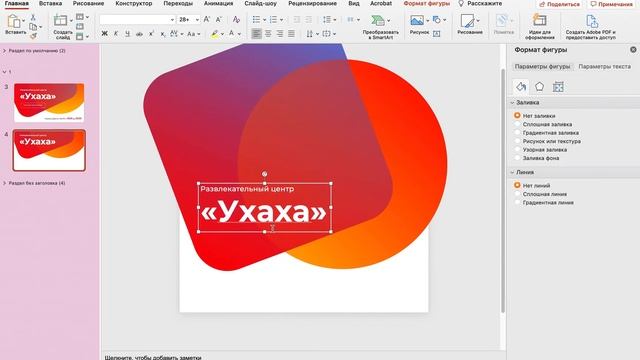The height and width of the screenshot is (360, 640).
Task: Click the numbered list icon
Action: coord(273,20)
